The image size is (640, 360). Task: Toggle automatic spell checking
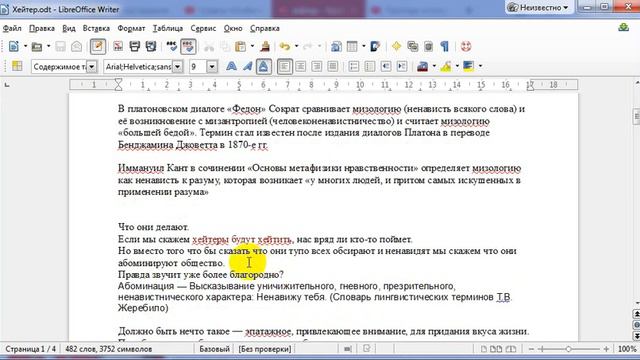coord(188,47)
